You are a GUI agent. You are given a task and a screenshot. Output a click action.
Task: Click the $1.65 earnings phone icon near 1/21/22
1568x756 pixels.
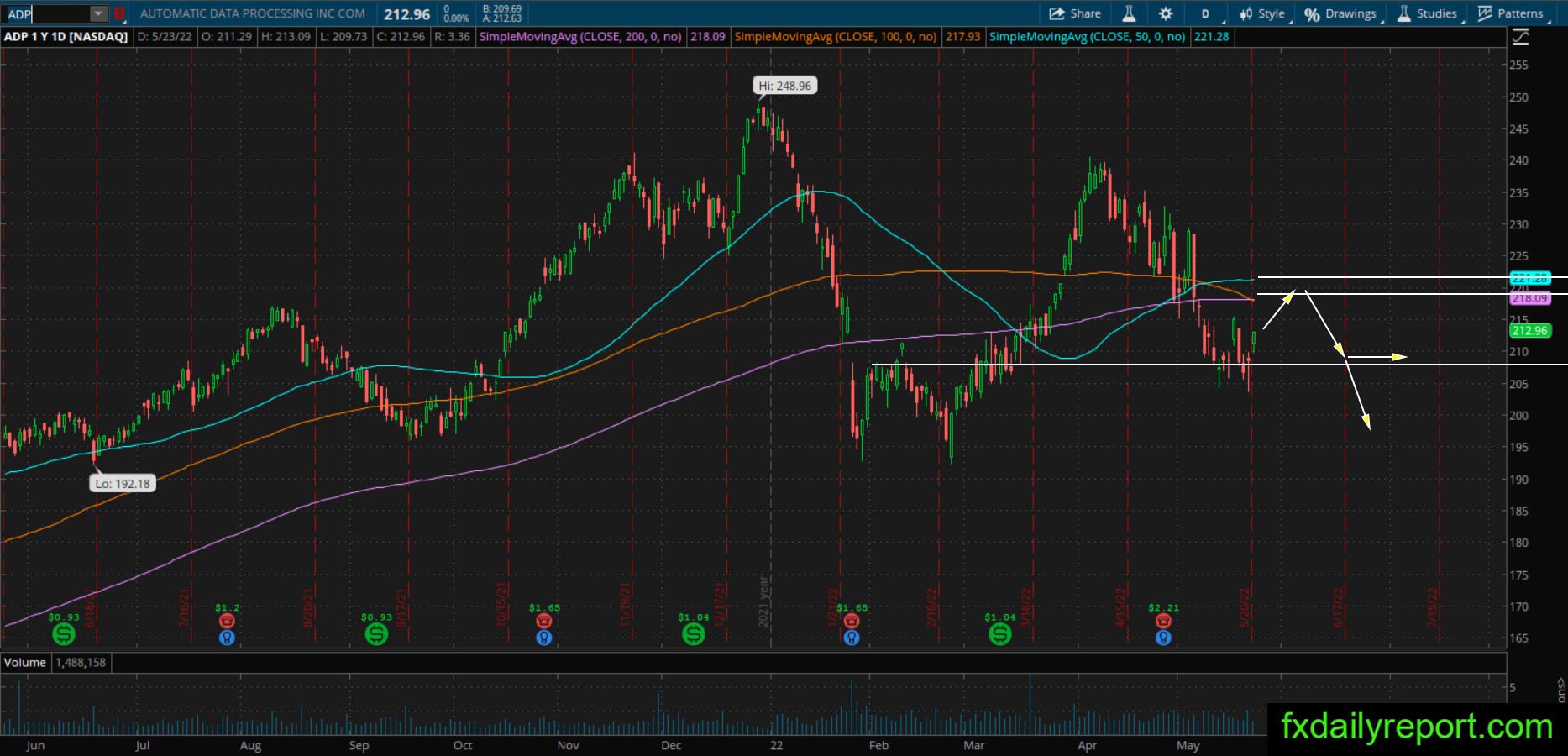click(852, 621)
